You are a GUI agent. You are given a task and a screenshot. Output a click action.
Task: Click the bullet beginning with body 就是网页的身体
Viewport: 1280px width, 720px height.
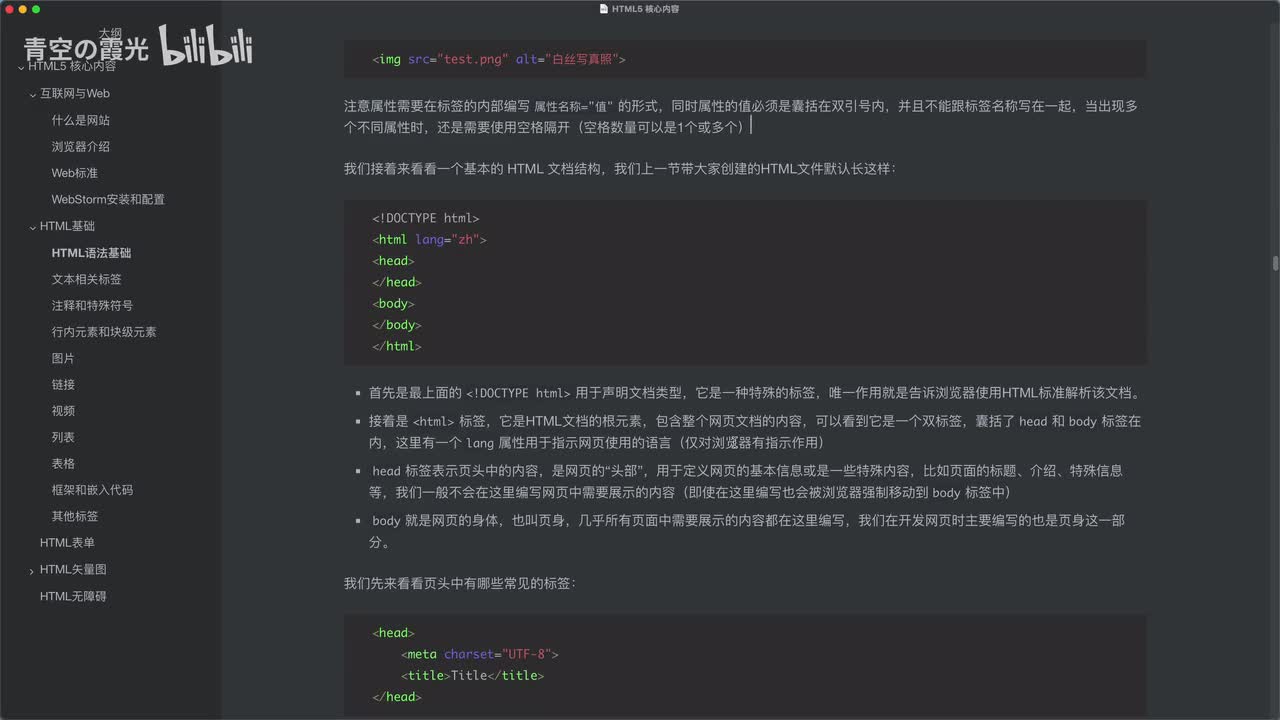coord(747,531)
